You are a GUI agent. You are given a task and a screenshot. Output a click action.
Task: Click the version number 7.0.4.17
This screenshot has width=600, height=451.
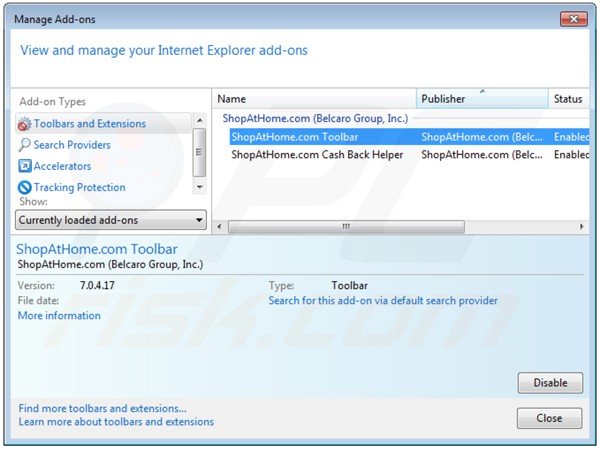[x=97, y=285]
